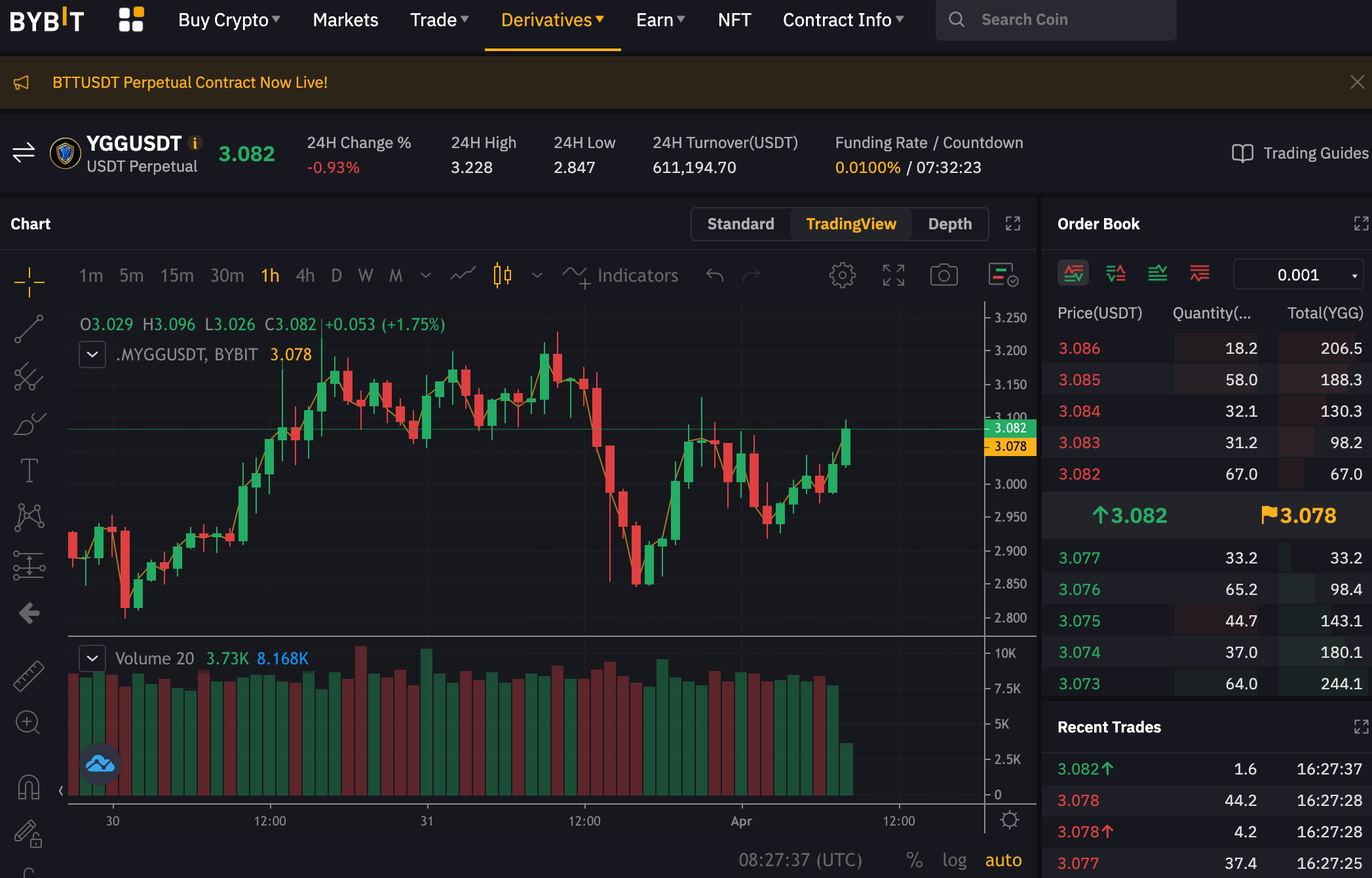1372x878 pixels.
Task: Redo the last chart action
Action: [x=752, y=275]
